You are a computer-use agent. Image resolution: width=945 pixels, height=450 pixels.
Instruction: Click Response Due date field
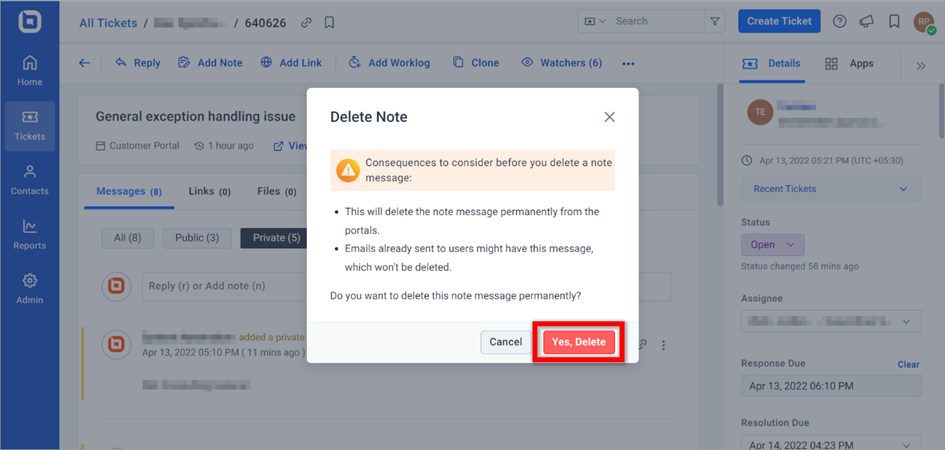tap(831, 386)
